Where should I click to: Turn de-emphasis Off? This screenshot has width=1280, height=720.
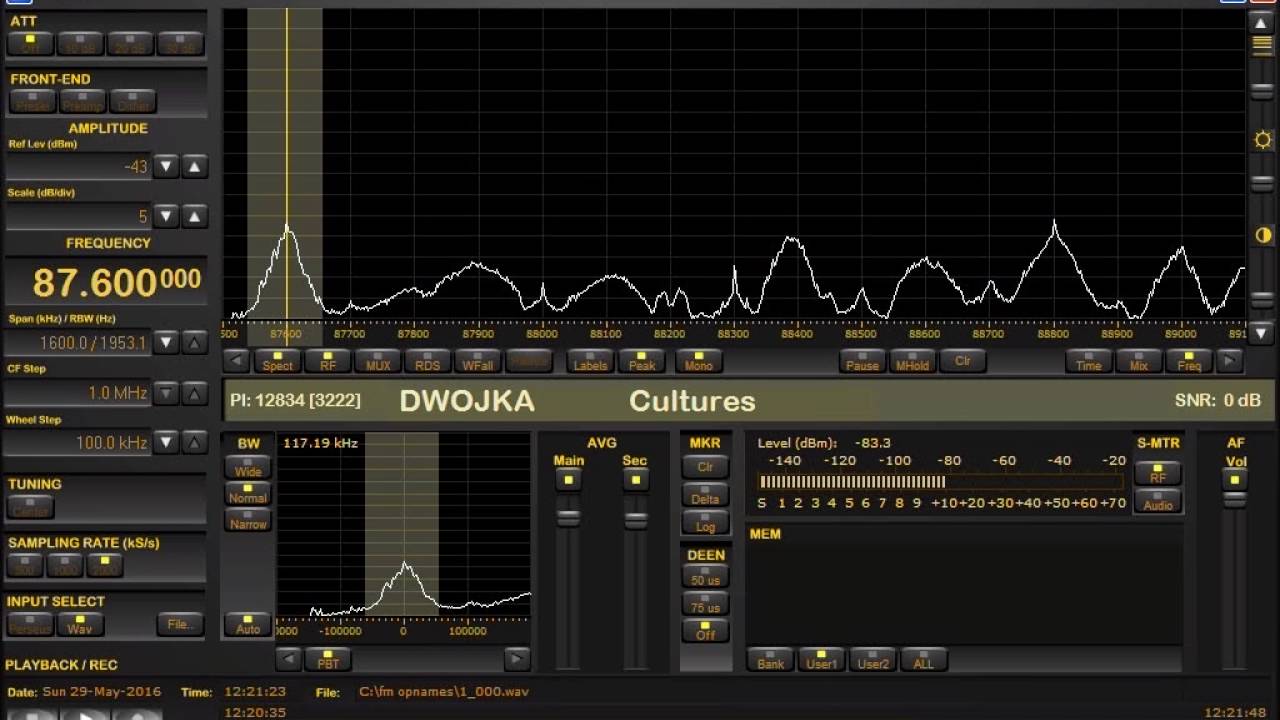tap(705, 631)
